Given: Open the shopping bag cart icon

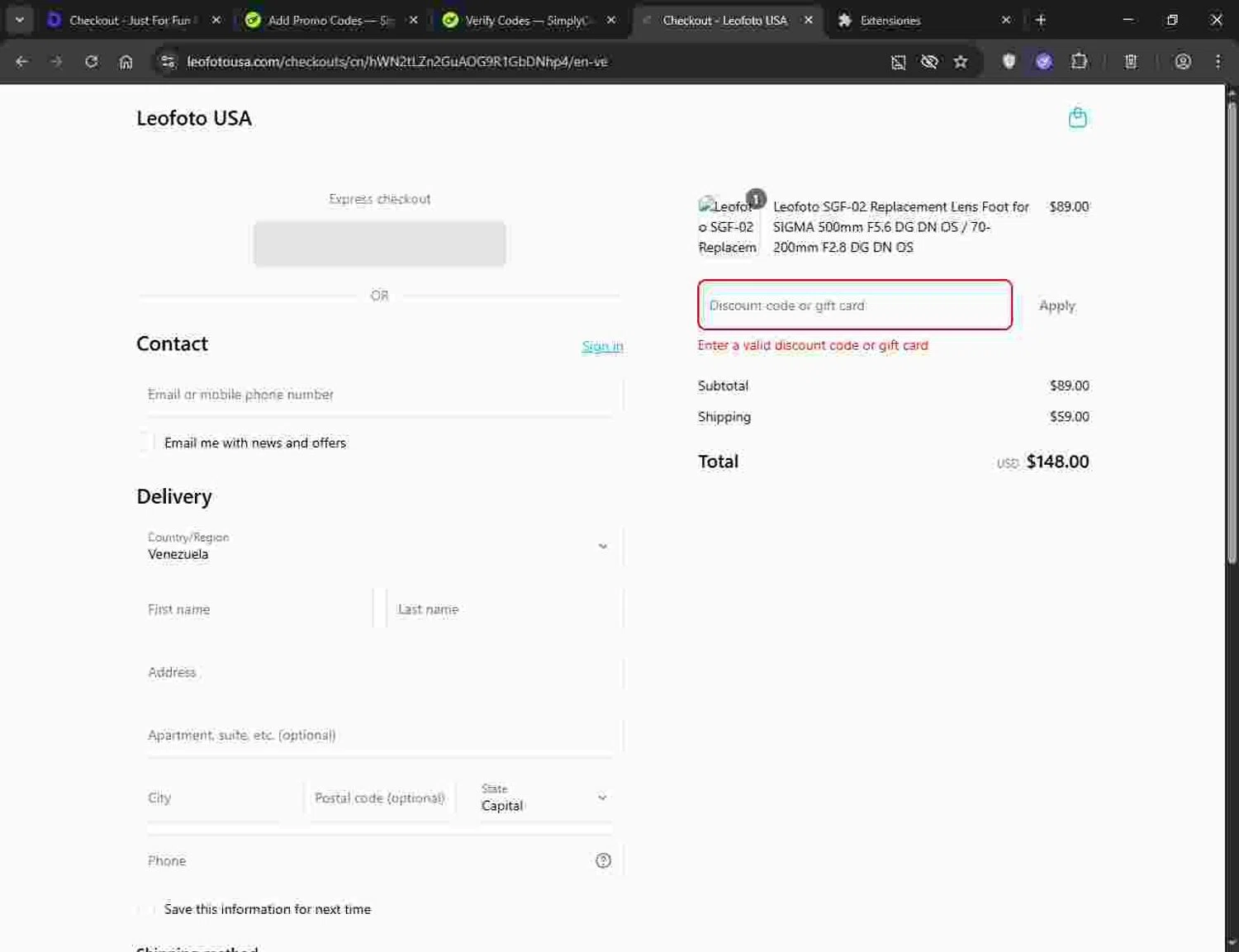Looking at the screenshot, I should coord(1077,118).
